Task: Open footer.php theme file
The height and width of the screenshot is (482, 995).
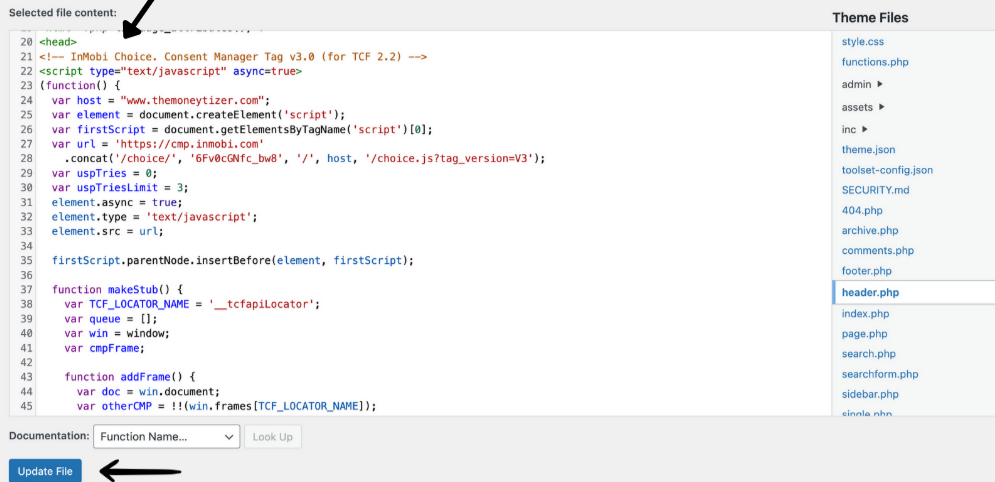Action: (x=866, y=271)
